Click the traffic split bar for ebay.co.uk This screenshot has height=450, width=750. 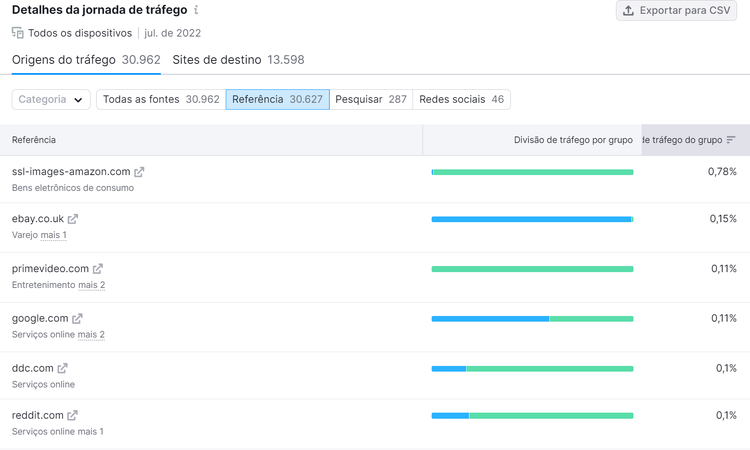coord(532,220)
